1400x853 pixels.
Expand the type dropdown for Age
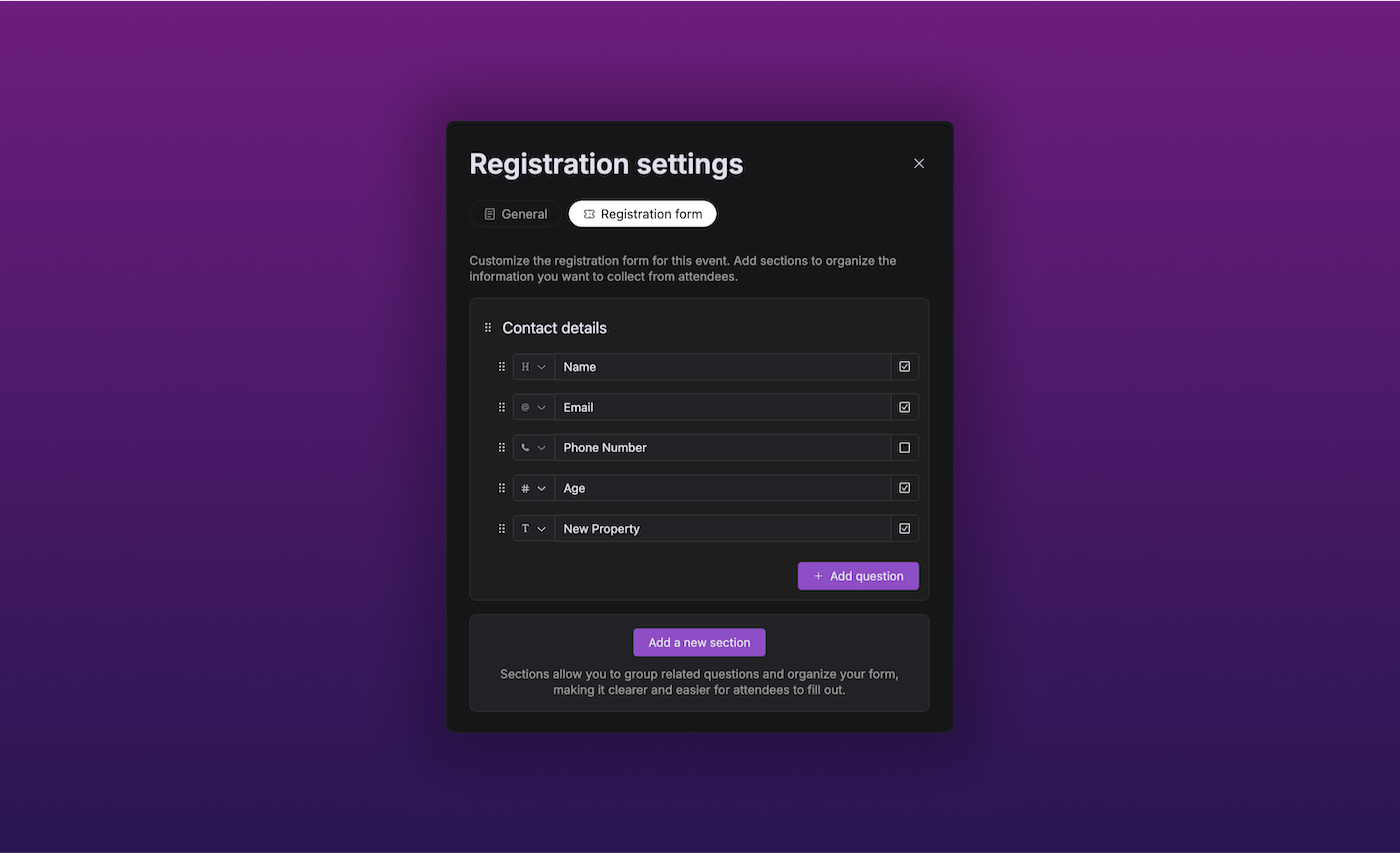[x=534, y=488]
